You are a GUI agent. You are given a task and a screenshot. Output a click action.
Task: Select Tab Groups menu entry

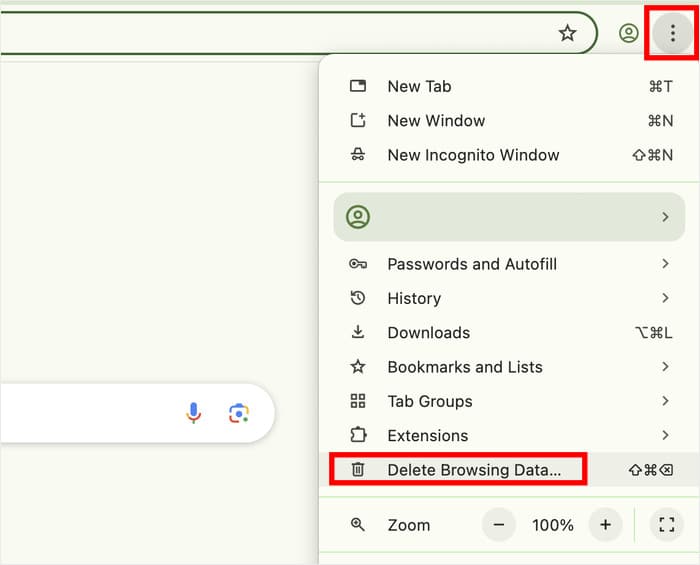pos(509,401)
